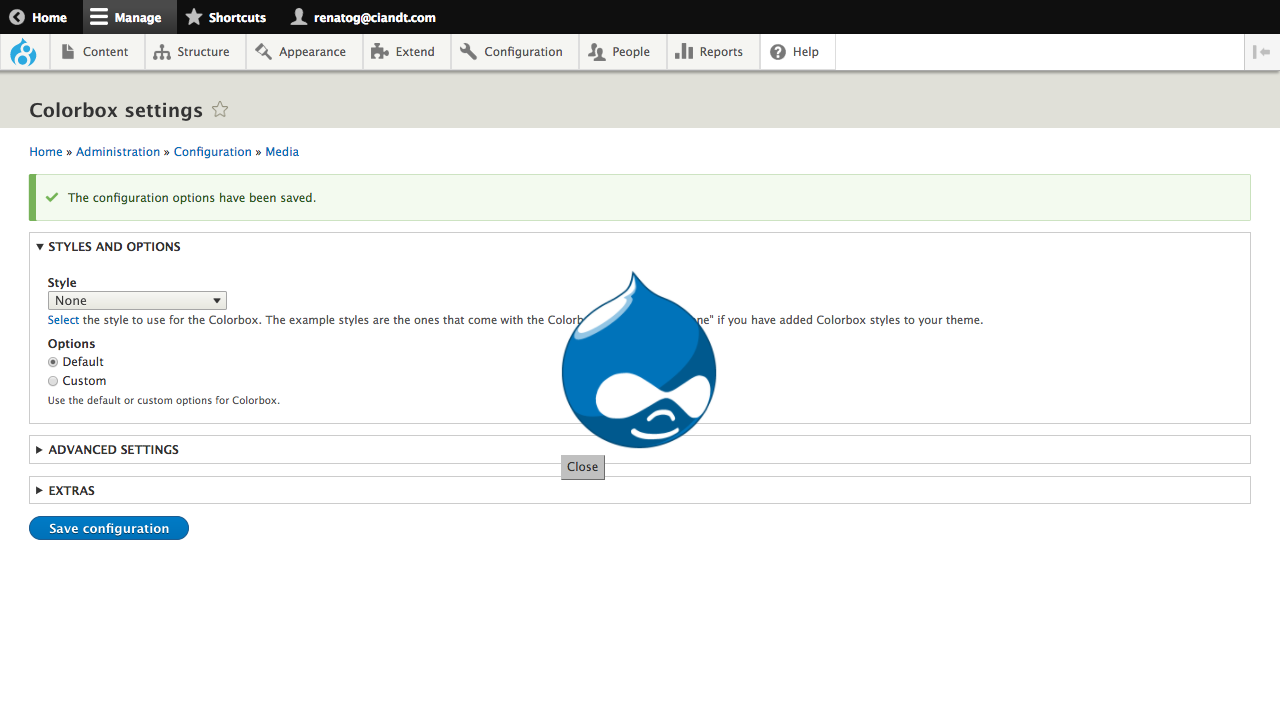Follow the Home breadcrumb link

pyautogui.click(x=46, y=152)
